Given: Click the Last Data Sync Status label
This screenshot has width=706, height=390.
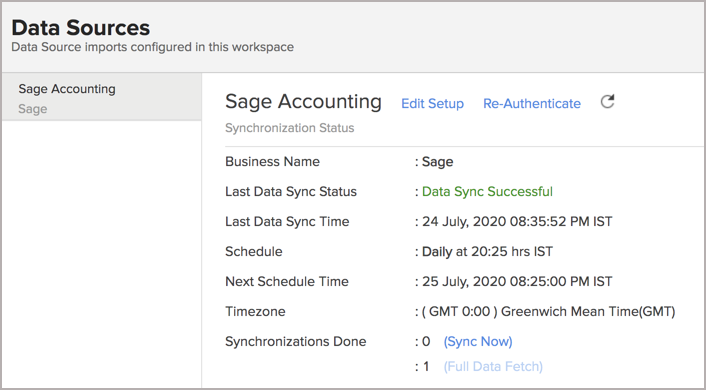Looking at the screenshot, I should pyautogui.click(x=291, y=191).
